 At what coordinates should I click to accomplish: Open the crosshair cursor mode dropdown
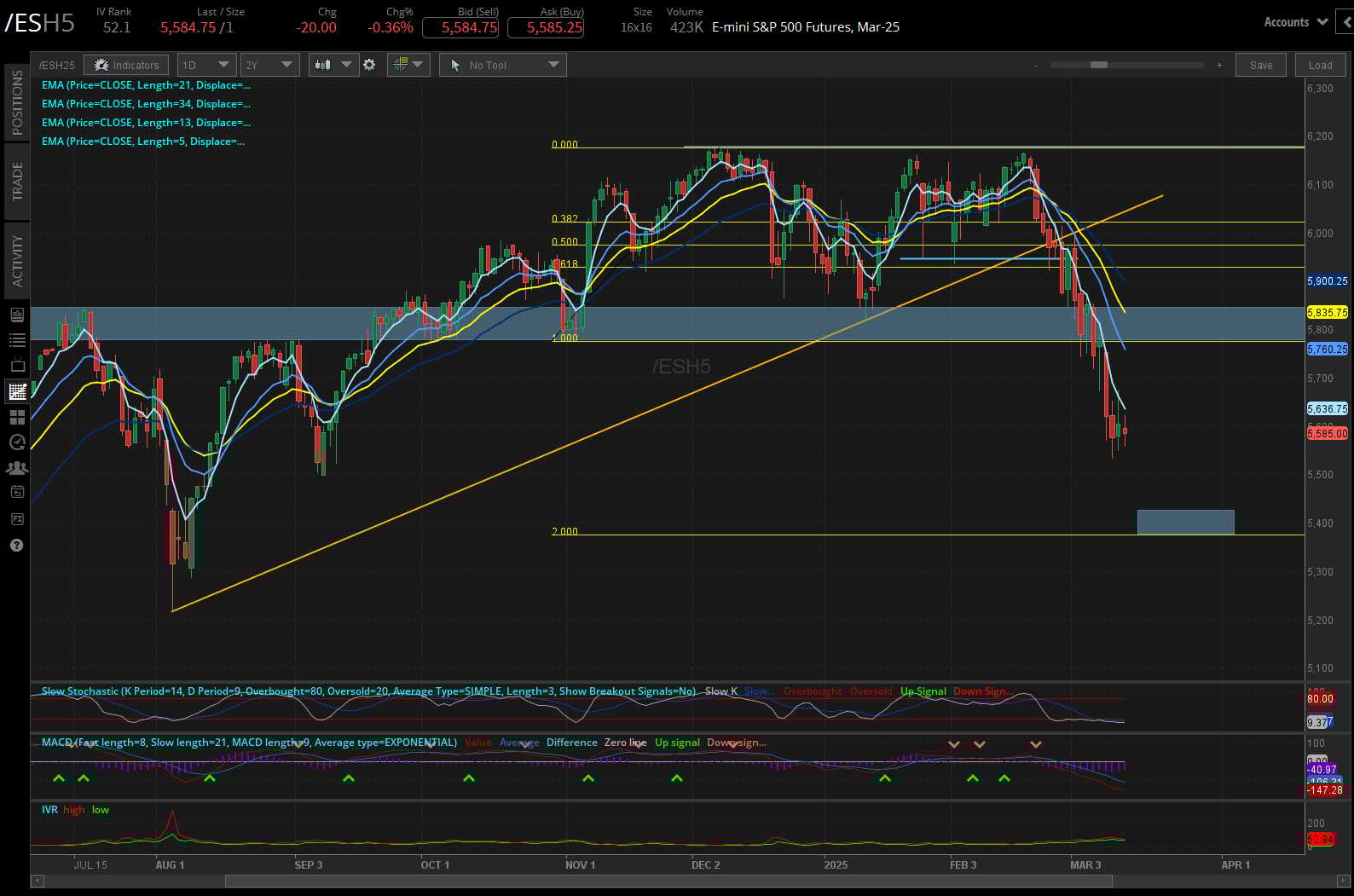click(x=408, y=65)
